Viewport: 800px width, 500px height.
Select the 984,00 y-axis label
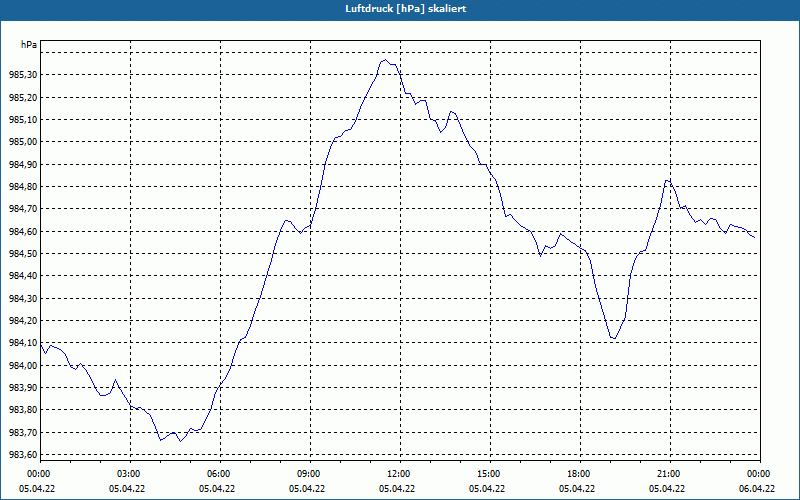click(x=23, y=365)
